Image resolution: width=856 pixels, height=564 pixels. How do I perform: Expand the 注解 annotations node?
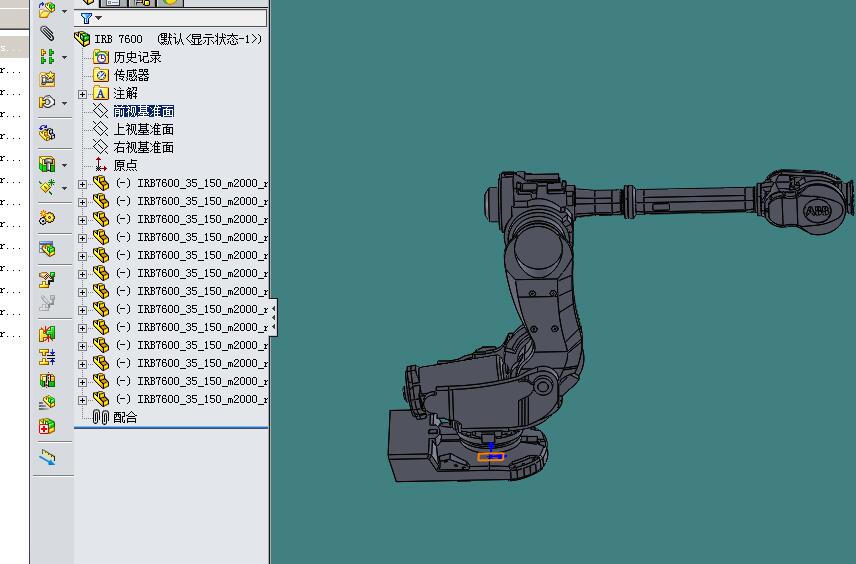[83, 94]
